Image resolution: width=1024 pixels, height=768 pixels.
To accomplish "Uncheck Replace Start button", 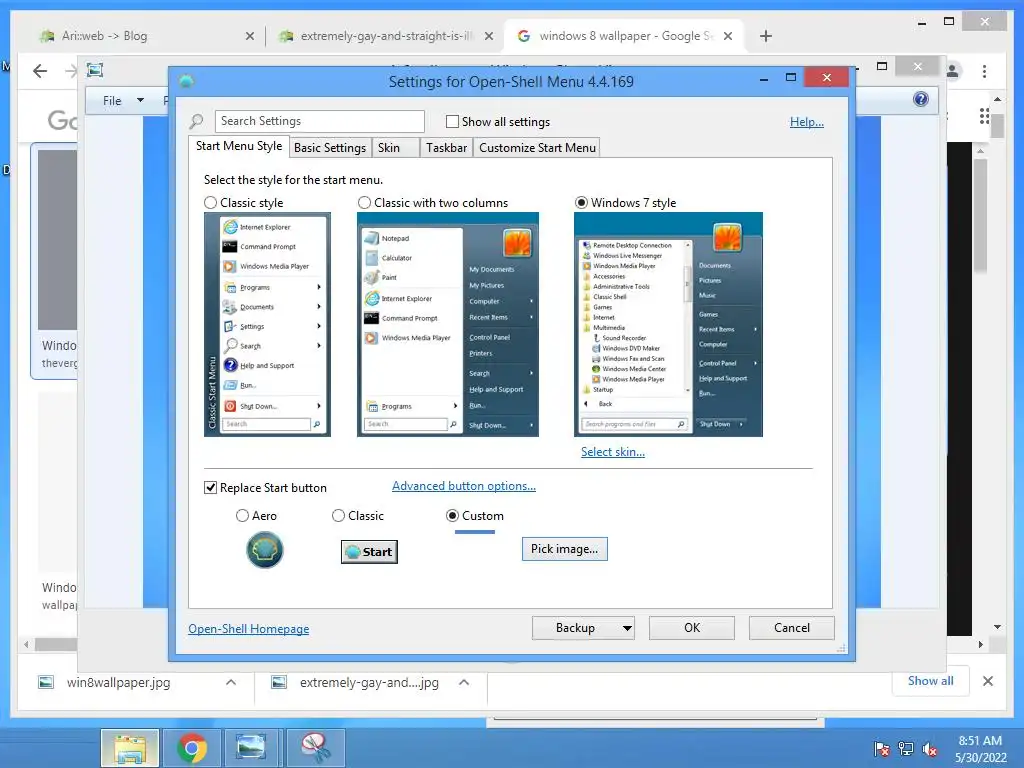I will tap(210, 488).
